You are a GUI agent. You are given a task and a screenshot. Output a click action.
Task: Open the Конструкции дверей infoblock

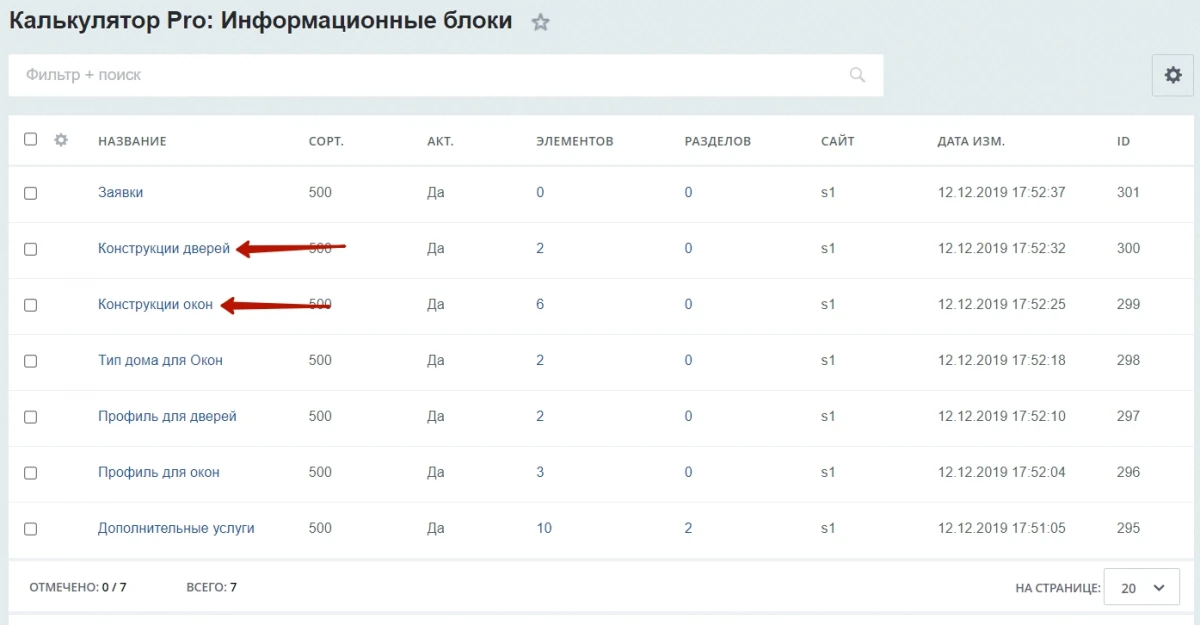pyautogui.click(x=164, y=248)
